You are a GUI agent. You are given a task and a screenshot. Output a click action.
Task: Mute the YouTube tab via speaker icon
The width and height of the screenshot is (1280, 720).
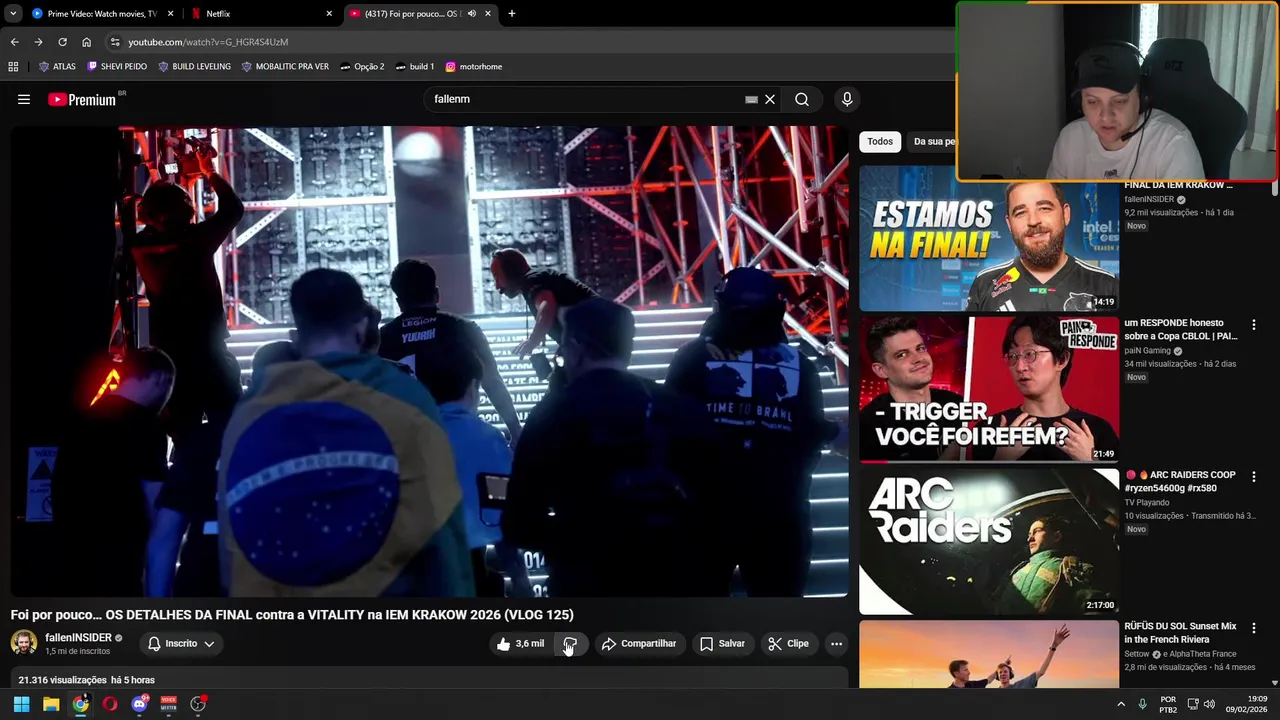pos(472,14)
